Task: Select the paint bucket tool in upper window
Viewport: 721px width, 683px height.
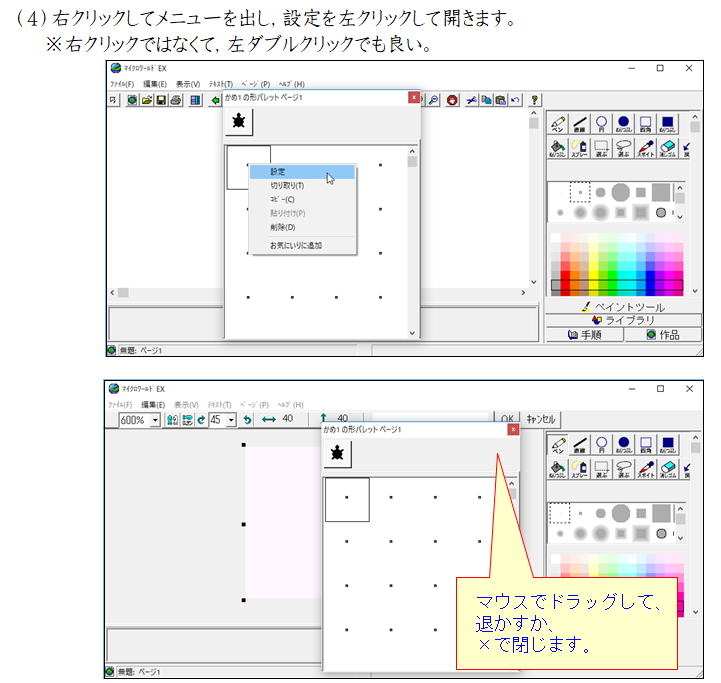Action: 558,148
